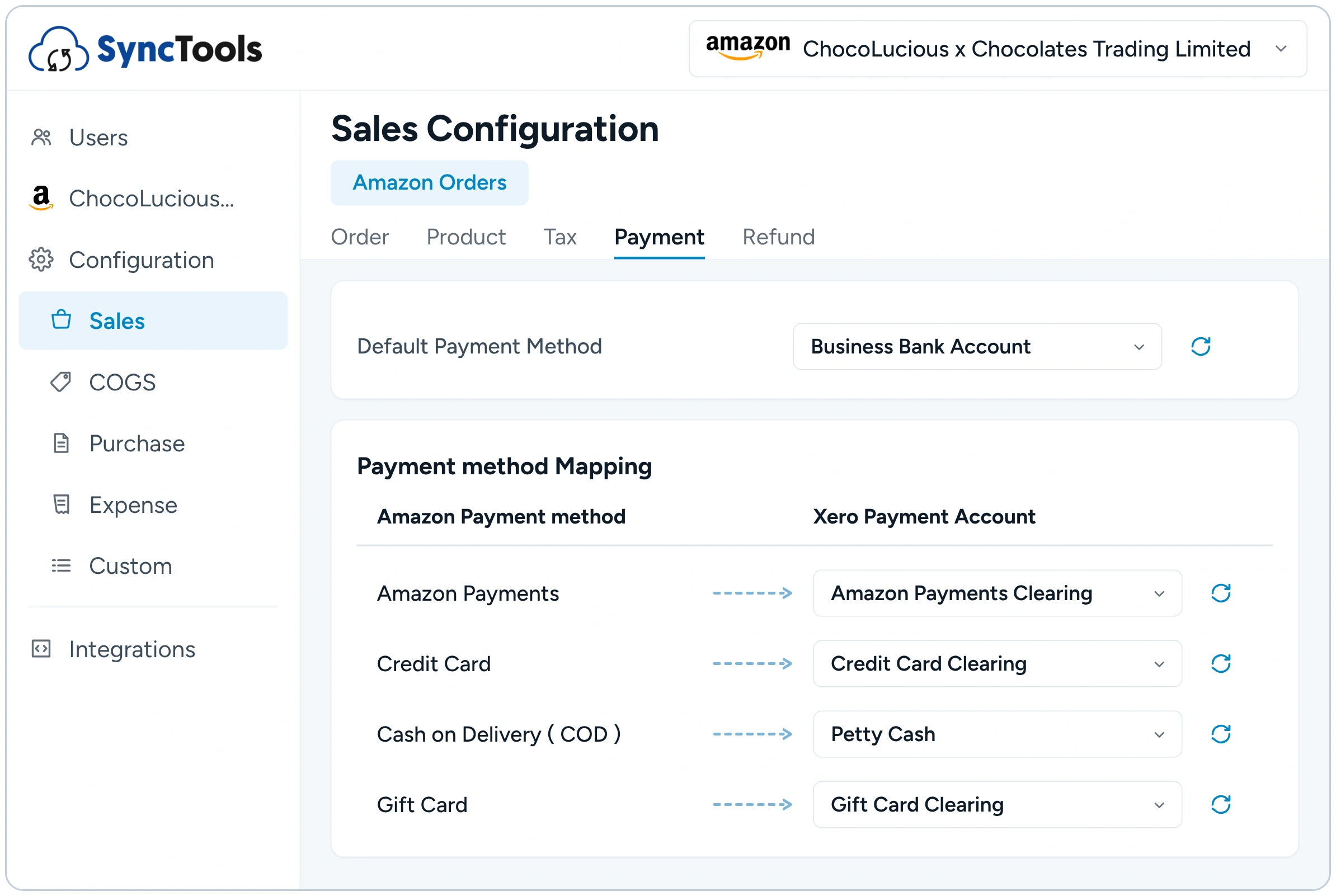This screenshot has height=896, width=1336.
Task: Switch to the Refund tab
Action: pos(779,237)
